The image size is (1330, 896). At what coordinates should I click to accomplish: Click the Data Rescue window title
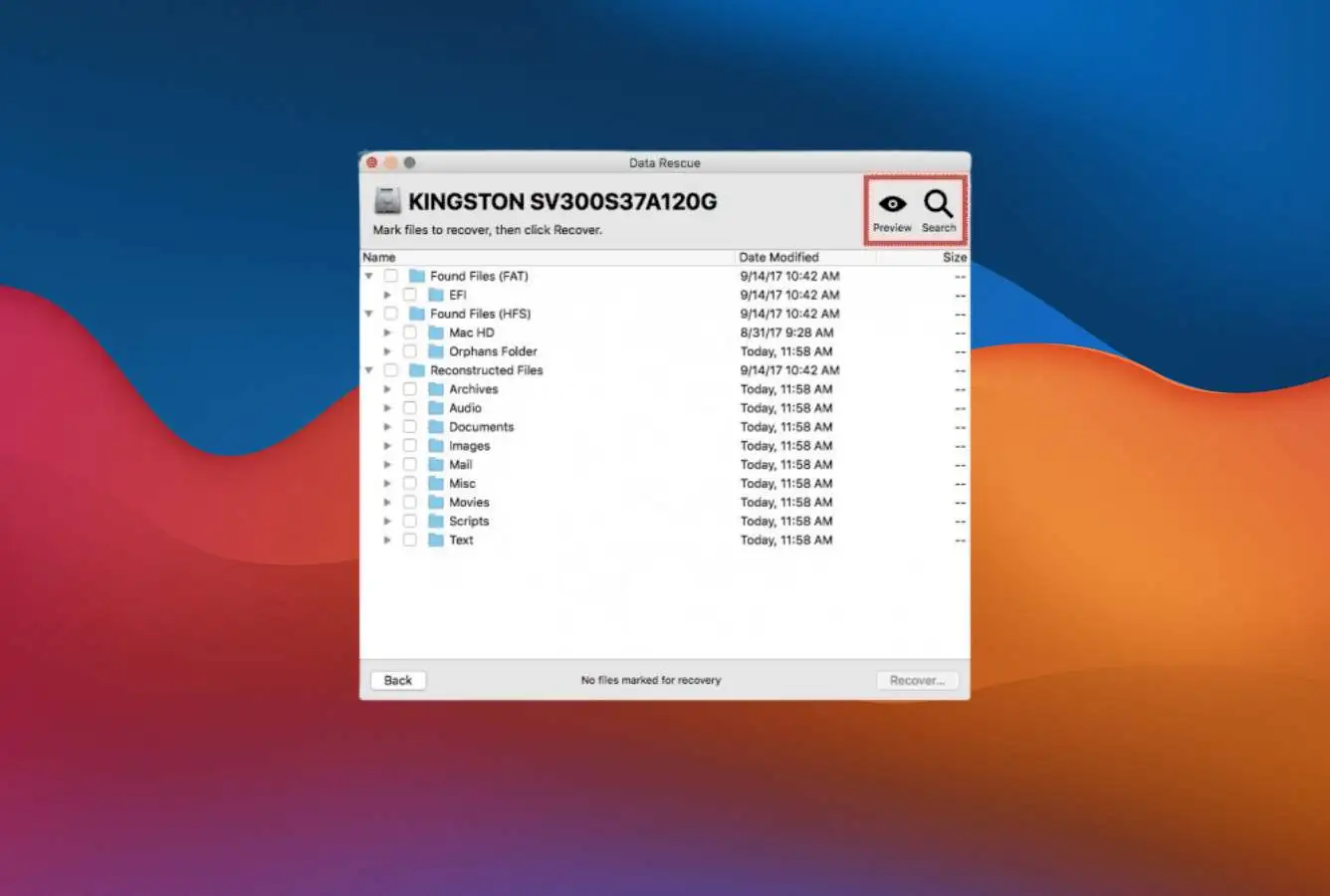664,163
